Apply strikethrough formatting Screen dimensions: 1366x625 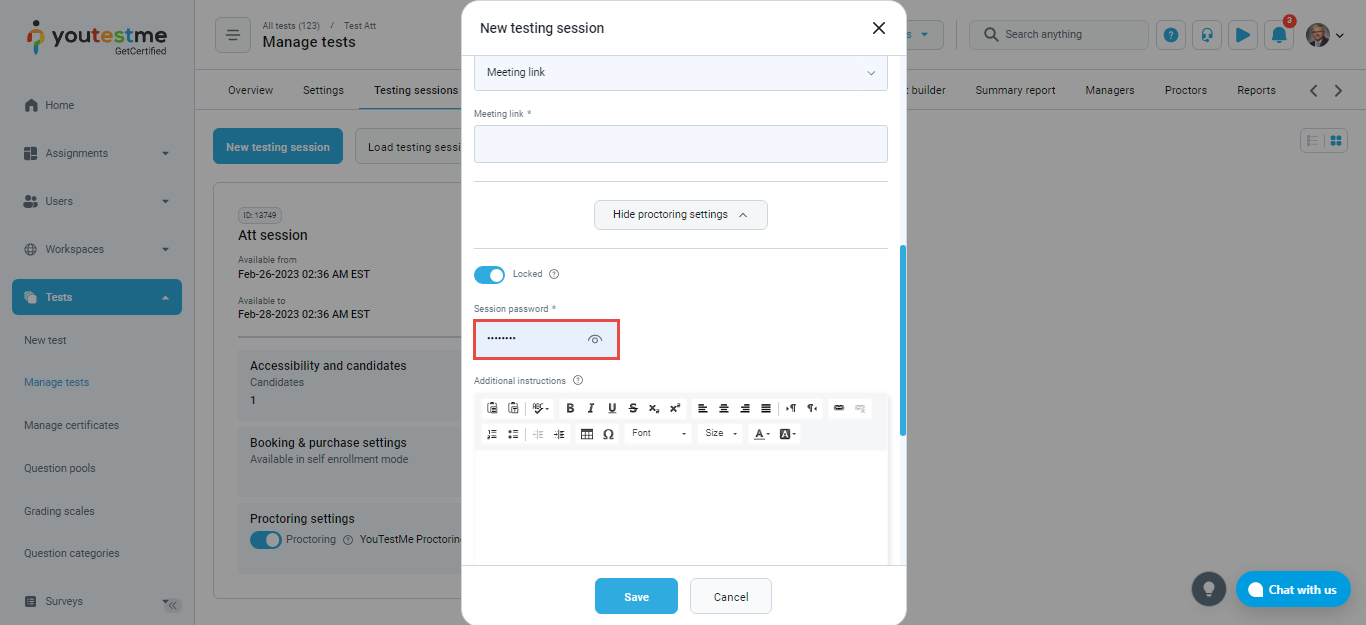tap(633, 408)
